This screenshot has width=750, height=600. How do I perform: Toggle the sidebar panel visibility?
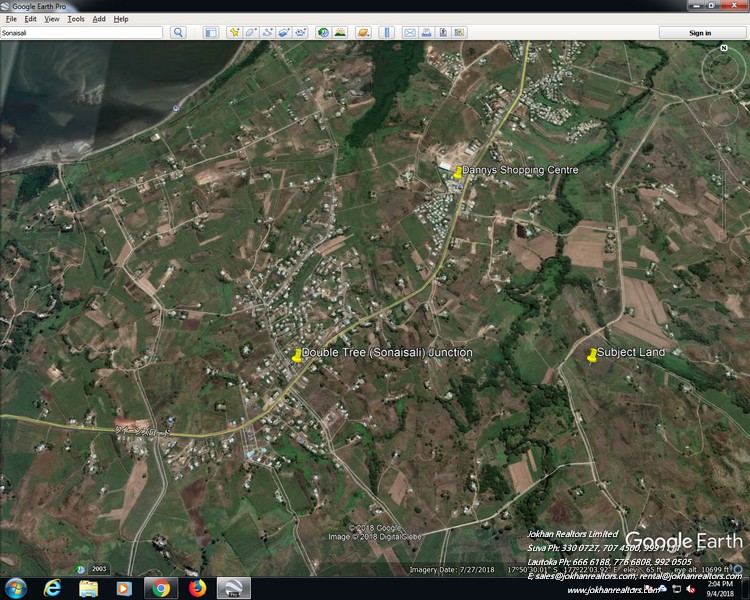coord(210,33)
